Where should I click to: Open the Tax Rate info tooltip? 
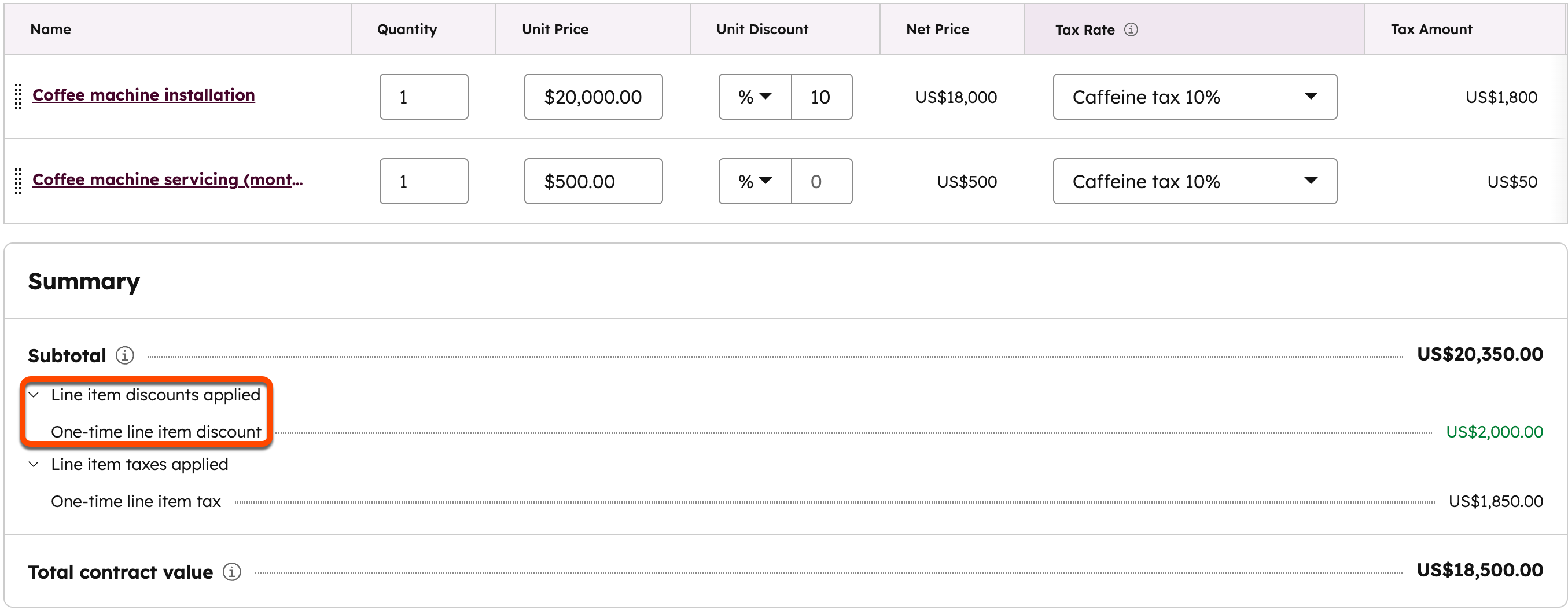coord(1131,28)
